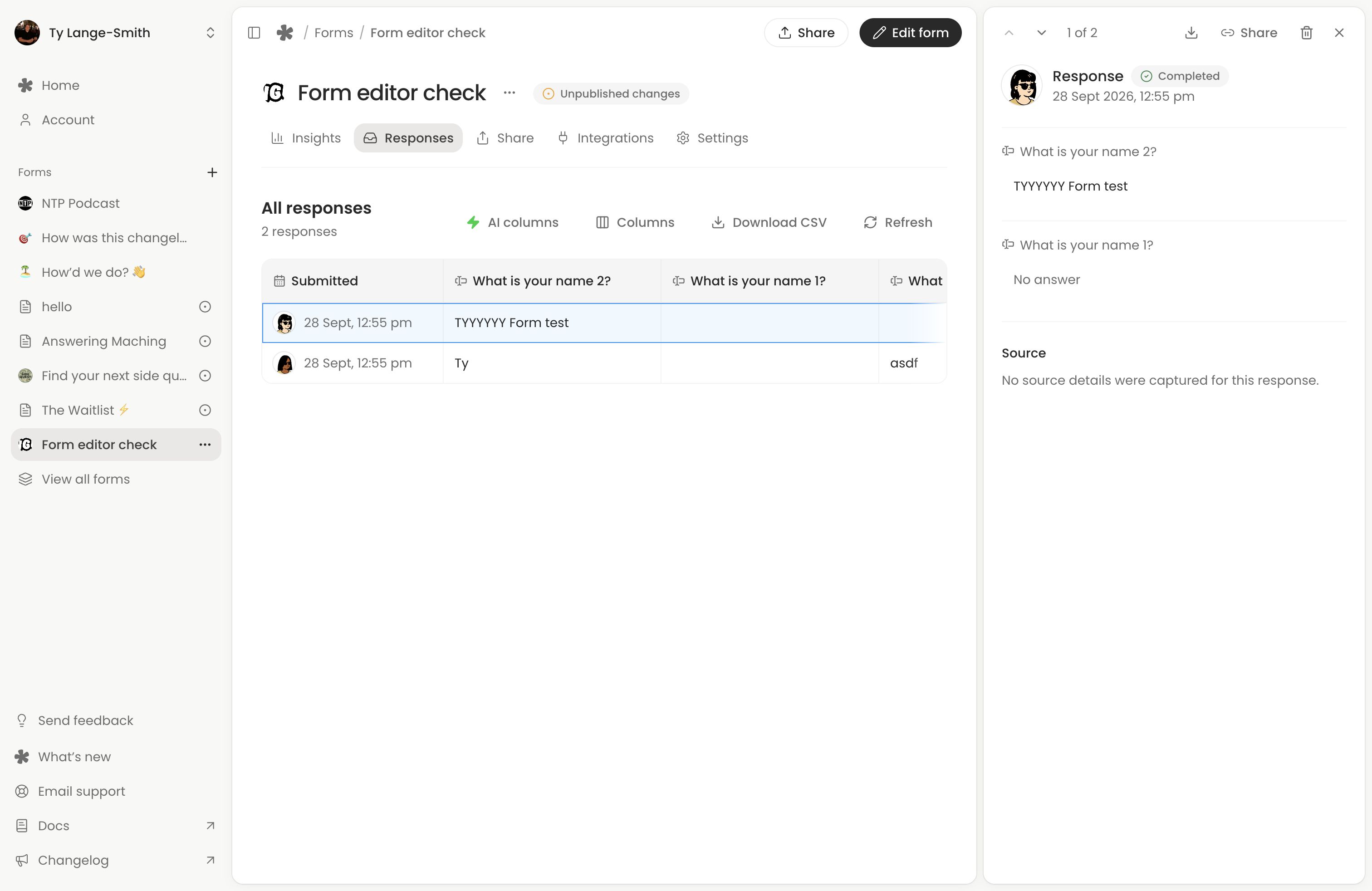
Task: Select the response row with answer Ty
Action: pyautogui.click(x=604, y=363)
